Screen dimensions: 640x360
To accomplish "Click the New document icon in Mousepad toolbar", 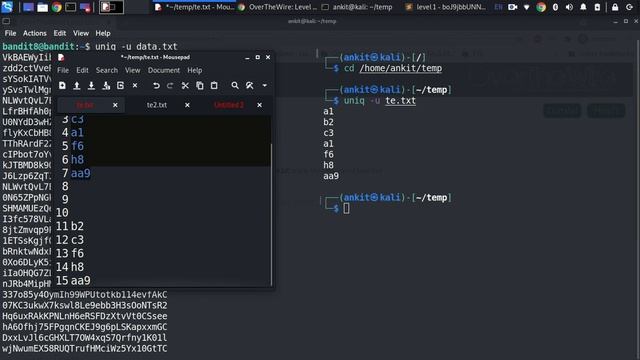I will pyautogui.click(x=62, y=85).
